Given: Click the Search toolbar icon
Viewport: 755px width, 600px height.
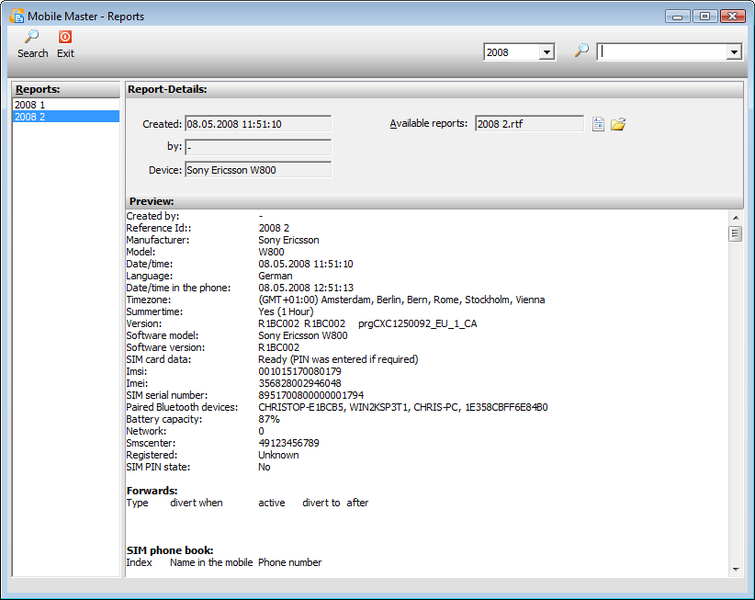Looking at the screenshot, I should (32, 38).
